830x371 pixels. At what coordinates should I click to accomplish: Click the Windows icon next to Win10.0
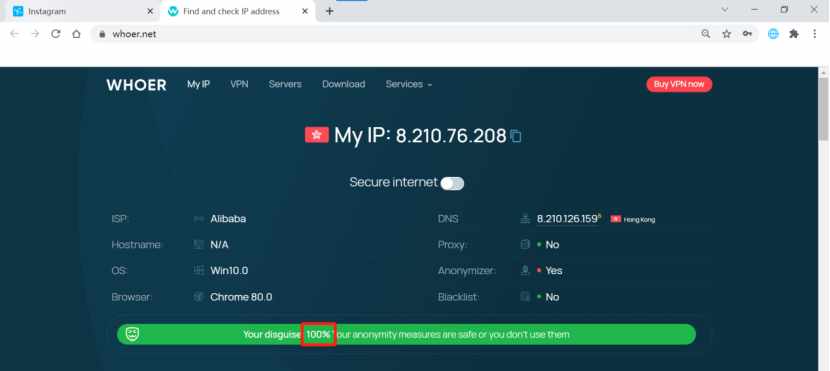click(199, 270)
